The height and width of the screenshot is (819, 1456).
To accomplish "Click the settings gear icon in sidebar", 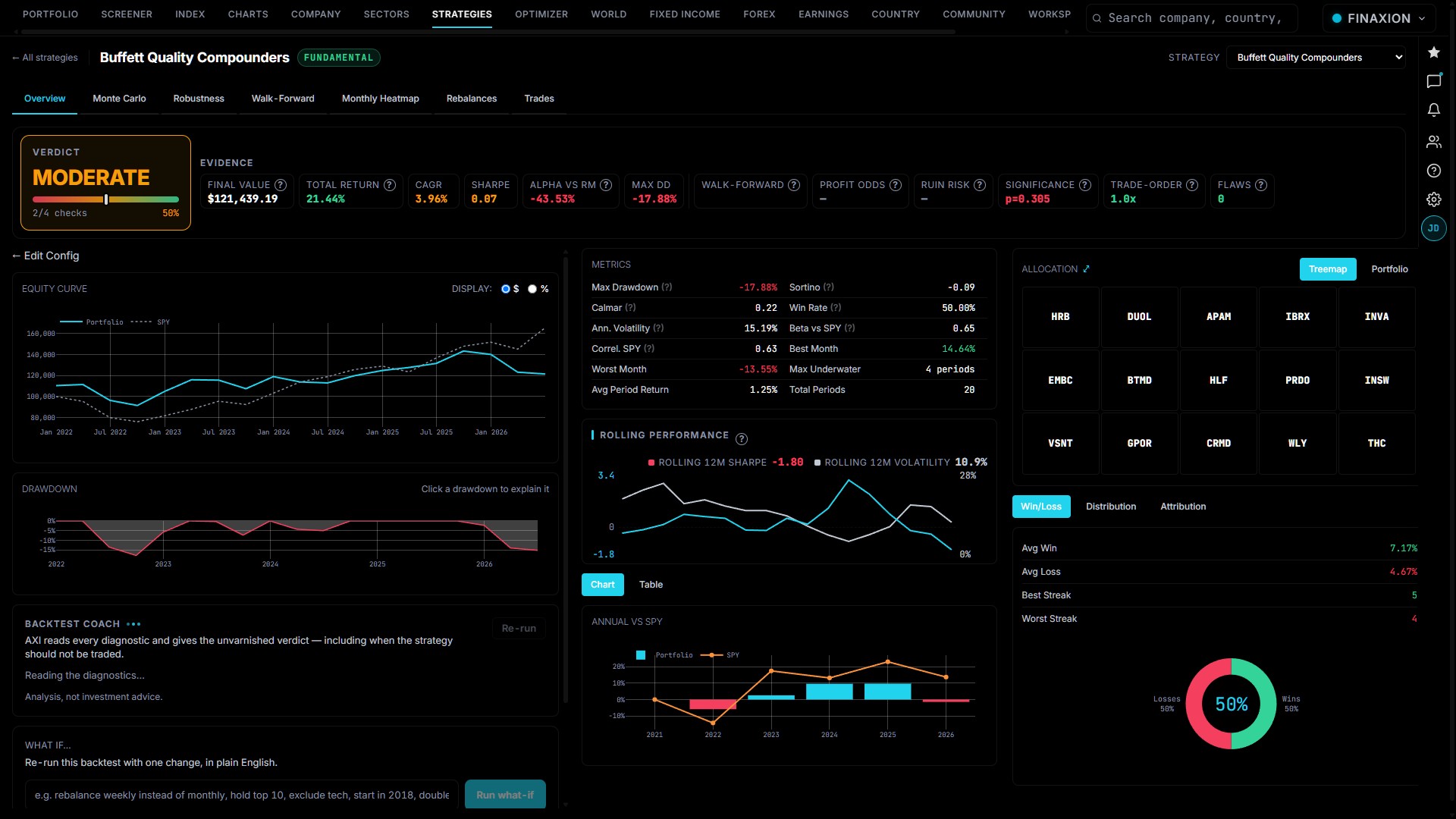I will point(1433,199).
